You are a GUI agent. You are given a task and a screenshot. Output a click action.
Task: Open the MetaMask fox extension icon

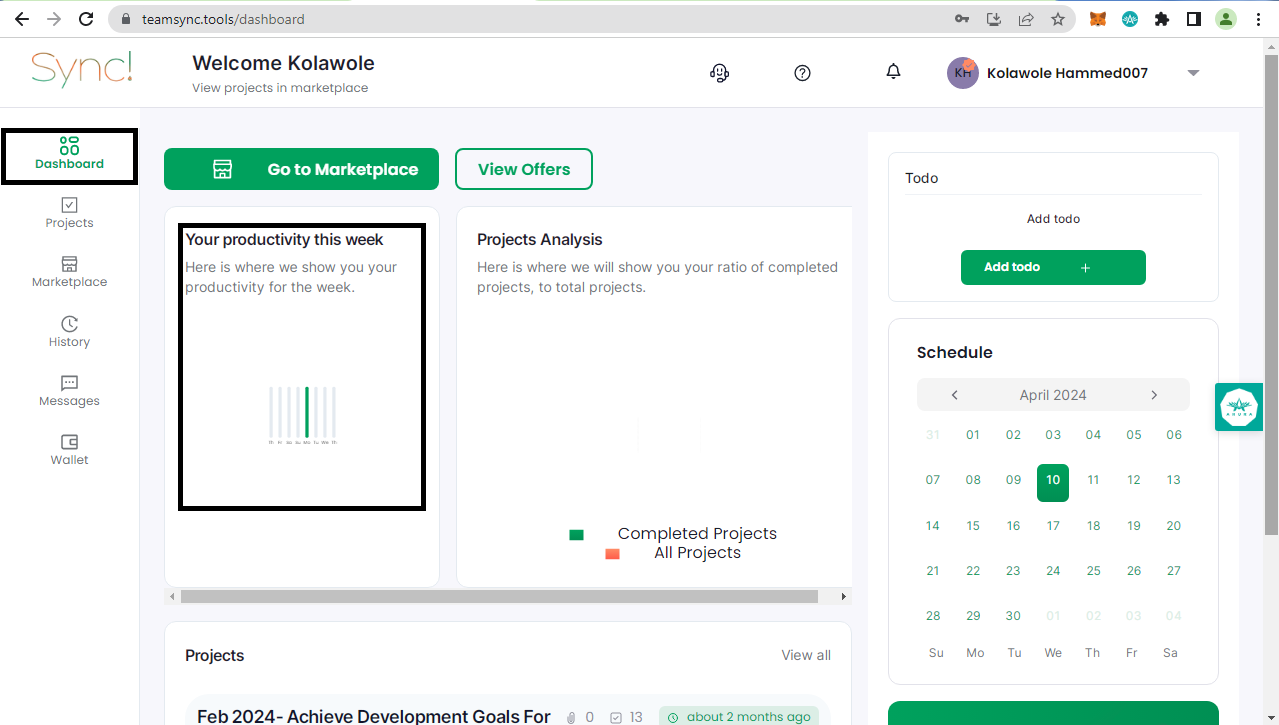pos(1097,19)
